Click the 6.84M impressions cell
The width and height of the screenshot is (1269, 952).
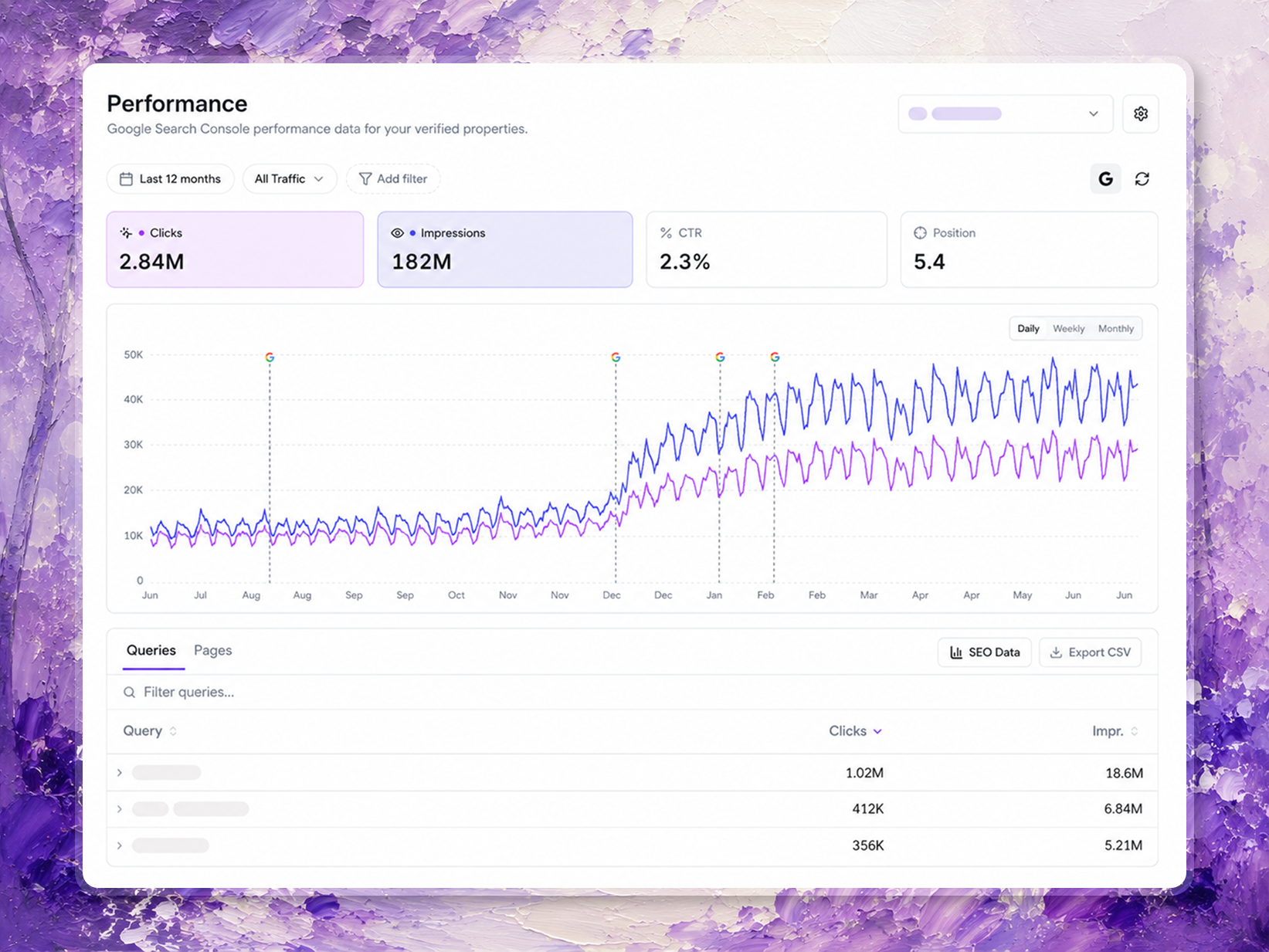click(1123, 809)
